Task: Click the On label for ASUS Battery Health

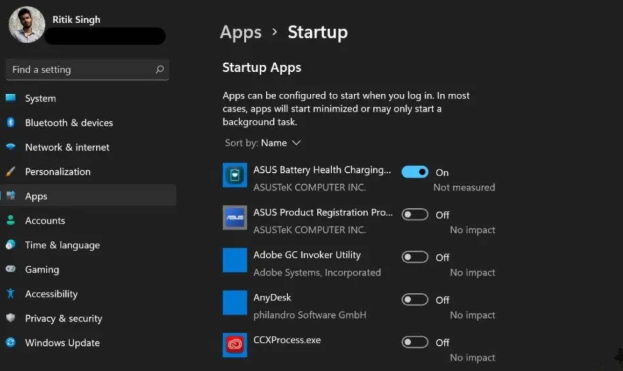Action: 442,172
